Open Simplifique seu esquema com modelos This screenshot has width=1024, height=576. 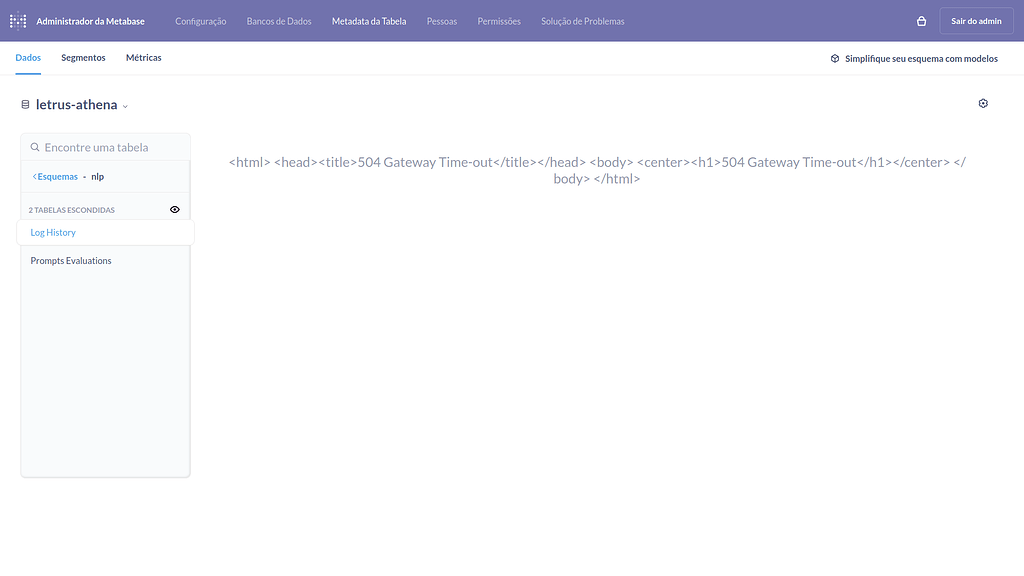click(x=920, y=58)
